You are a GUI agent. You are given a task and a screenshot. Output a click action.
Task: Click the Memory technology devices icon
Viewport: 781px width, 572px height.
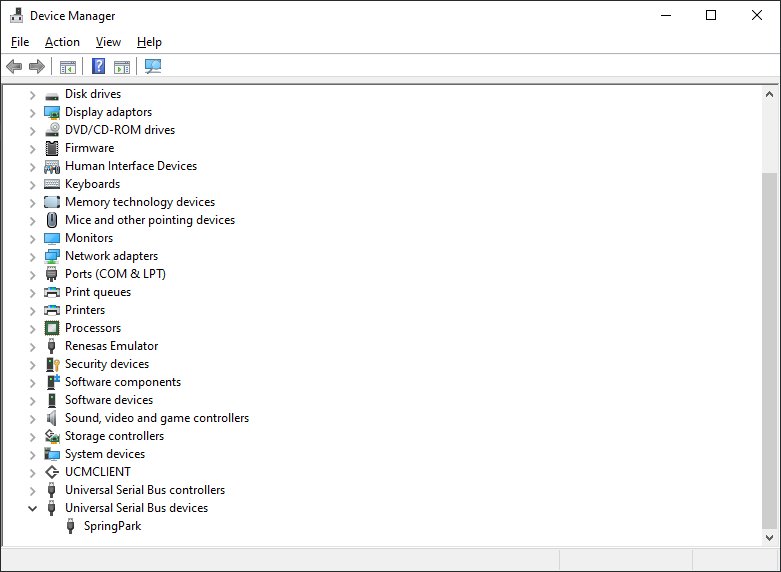point(52,202)
